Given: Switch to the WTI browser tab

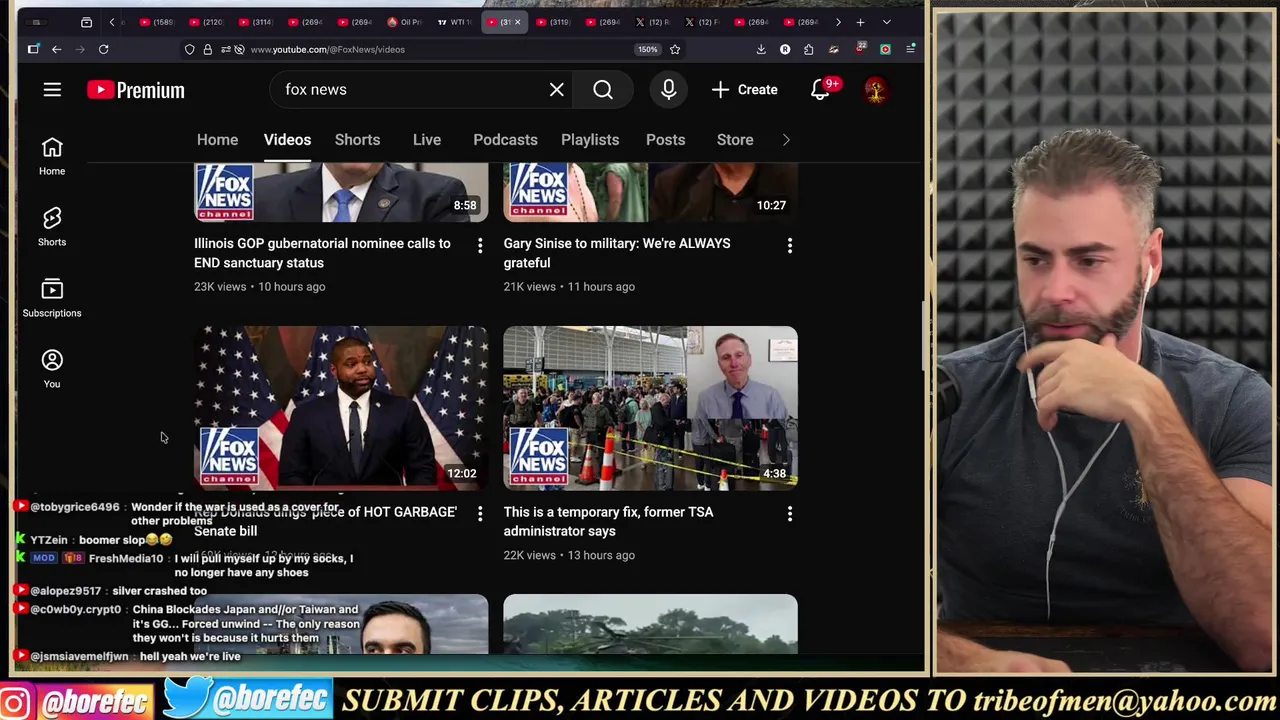Looking at the screenshot, I should click(x=454, y=22).
